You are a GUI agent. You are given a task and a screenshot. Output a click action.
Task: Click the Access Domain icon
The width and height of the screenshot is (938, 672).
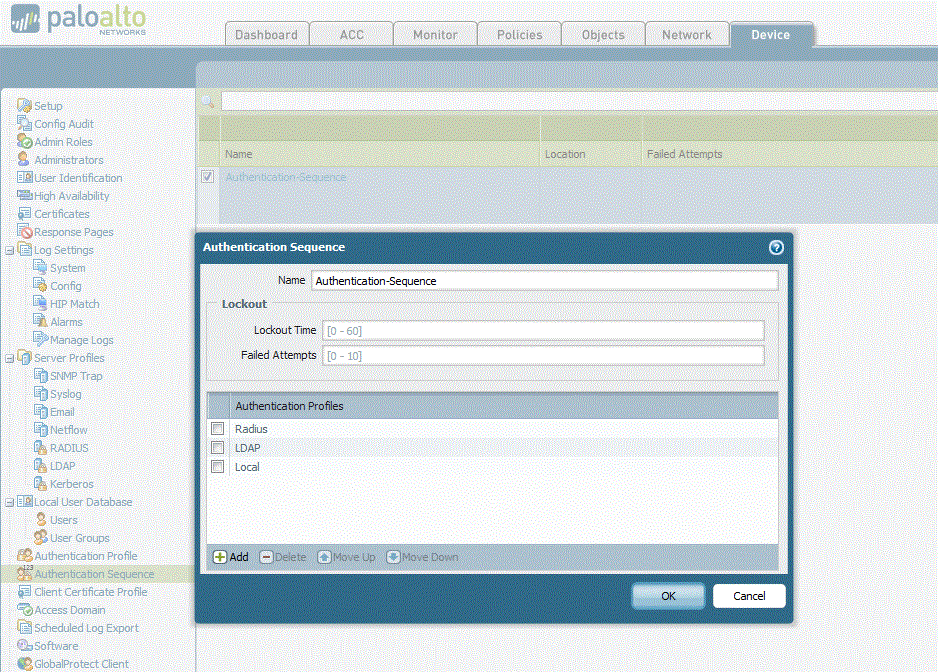tap(25, 609)
